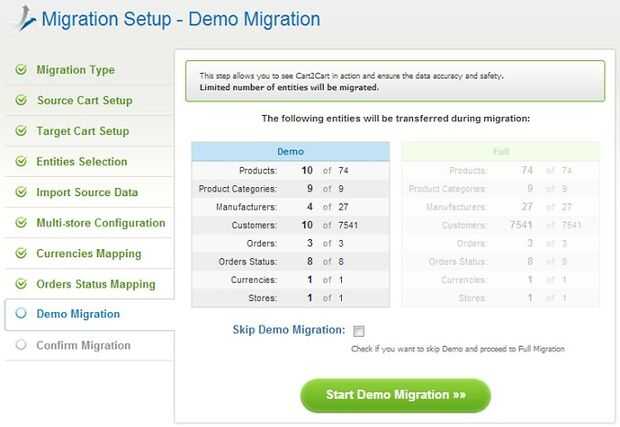Click the green checkmark next to Entities Selection
The height and width of the screenshot is (427, 620).
(x=21, y=161)
